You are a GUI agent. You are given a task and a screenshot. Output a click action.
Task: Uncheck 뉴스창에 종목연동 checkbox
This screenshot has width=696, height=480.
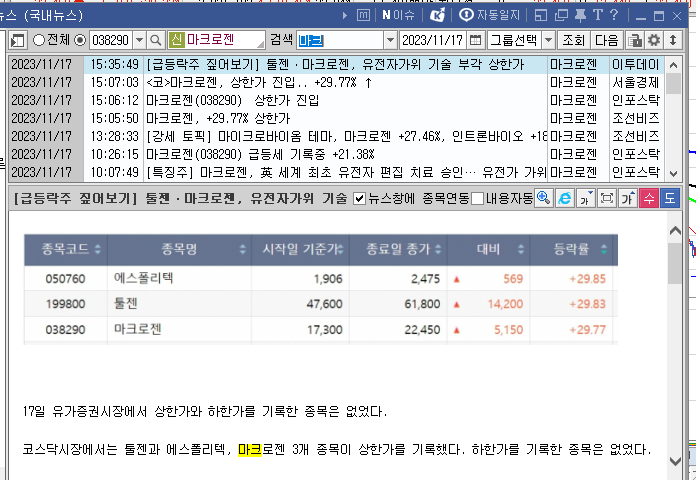point(359,198)
